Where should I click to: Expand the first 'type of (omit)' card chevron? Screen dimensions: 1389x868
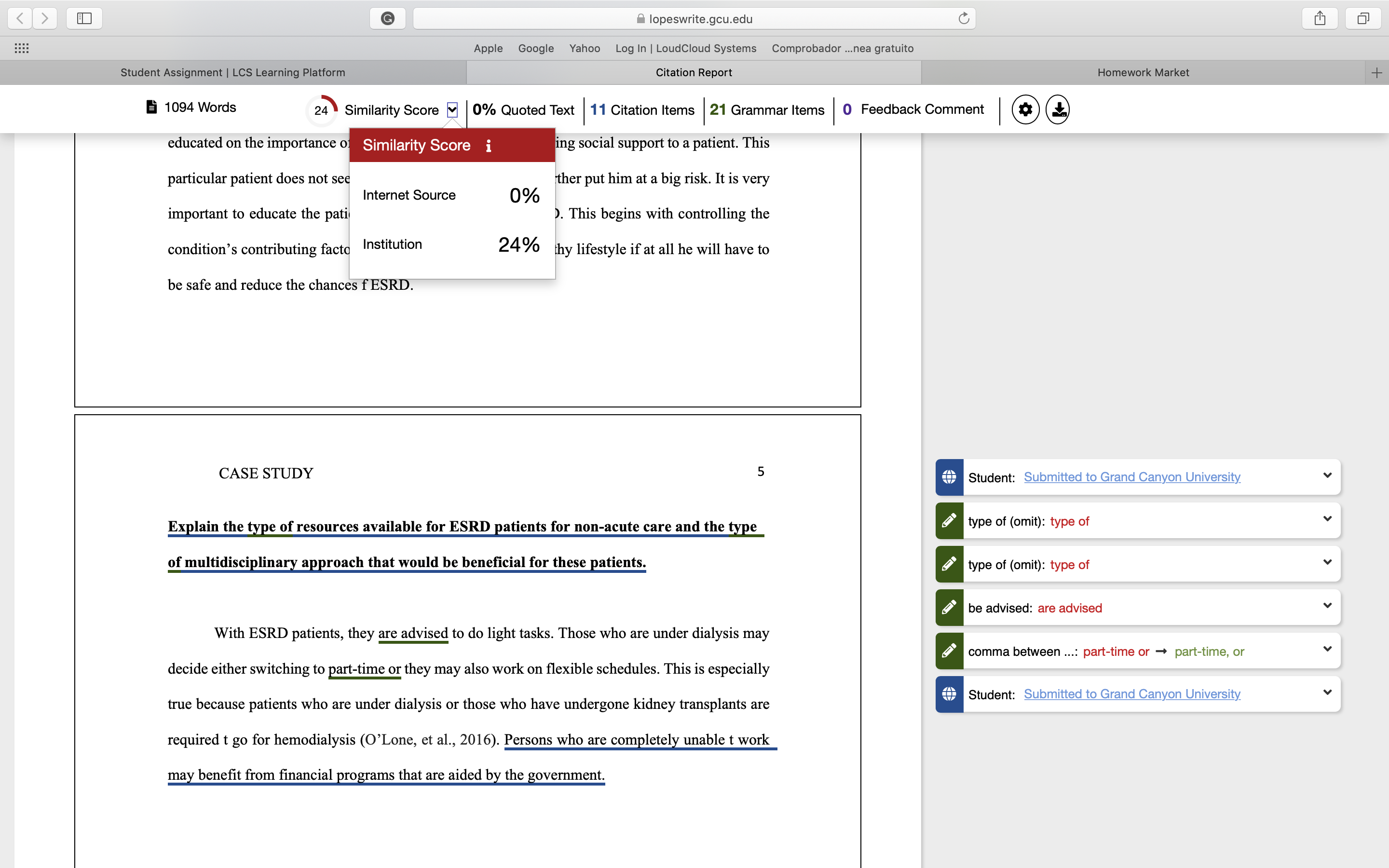coord(1327,519)
